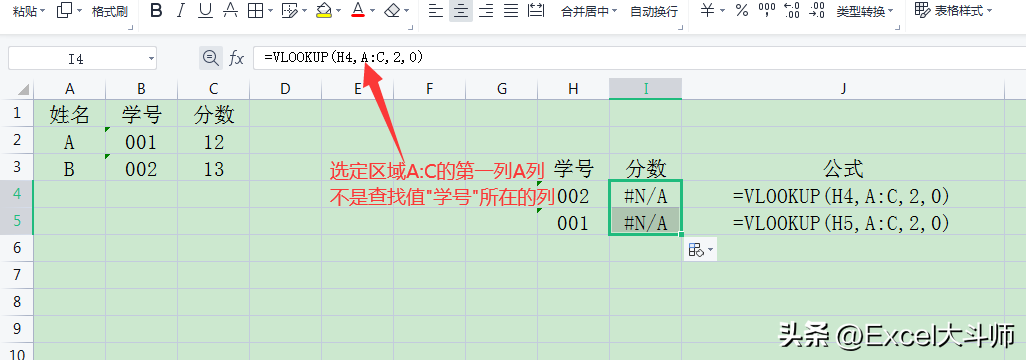
Task: Select column J header
Action: click(843, 90)
